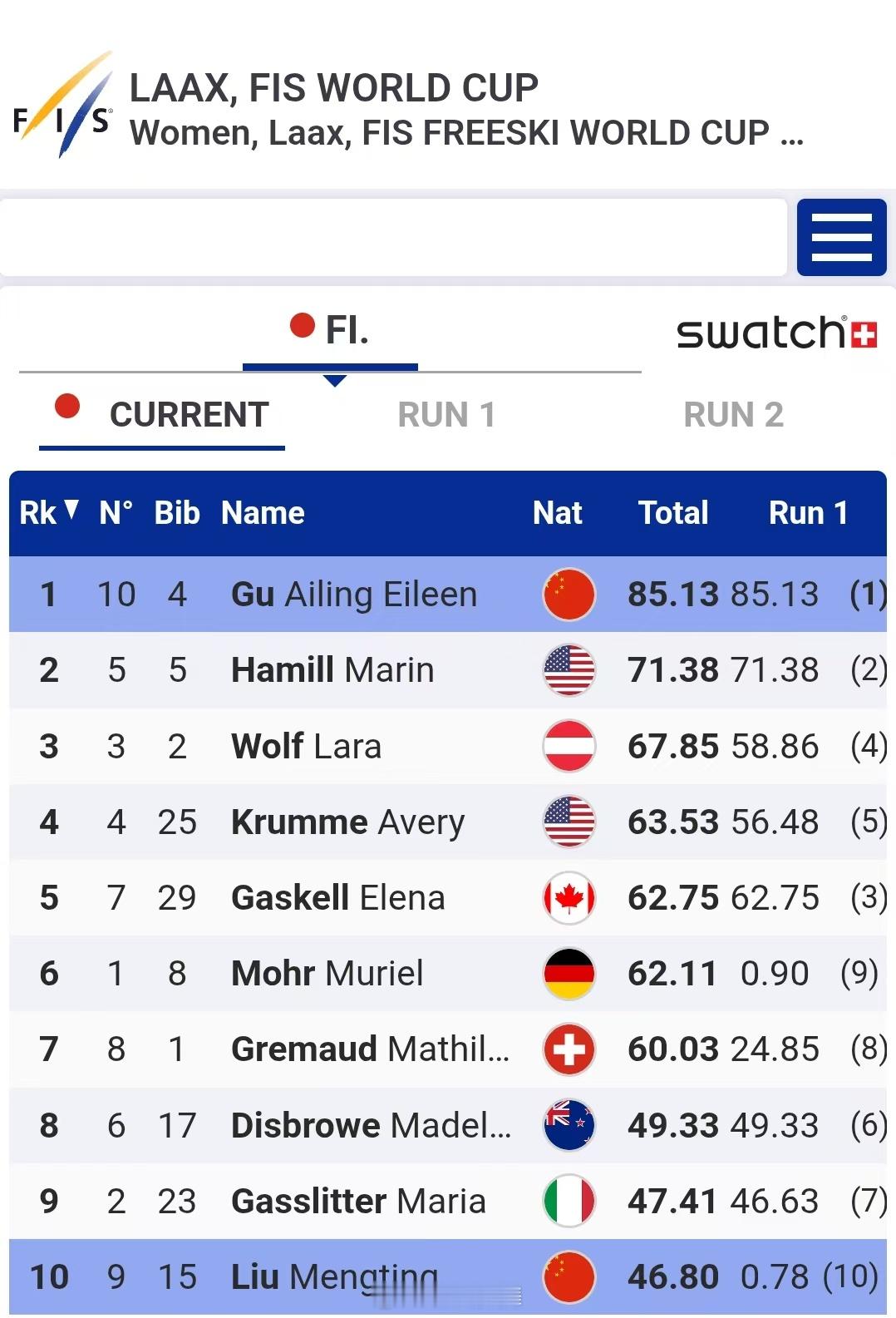Open Krumme Avery athlete link
The width and height of the screenshot is (896, 1318).
[x=347, y=822]
